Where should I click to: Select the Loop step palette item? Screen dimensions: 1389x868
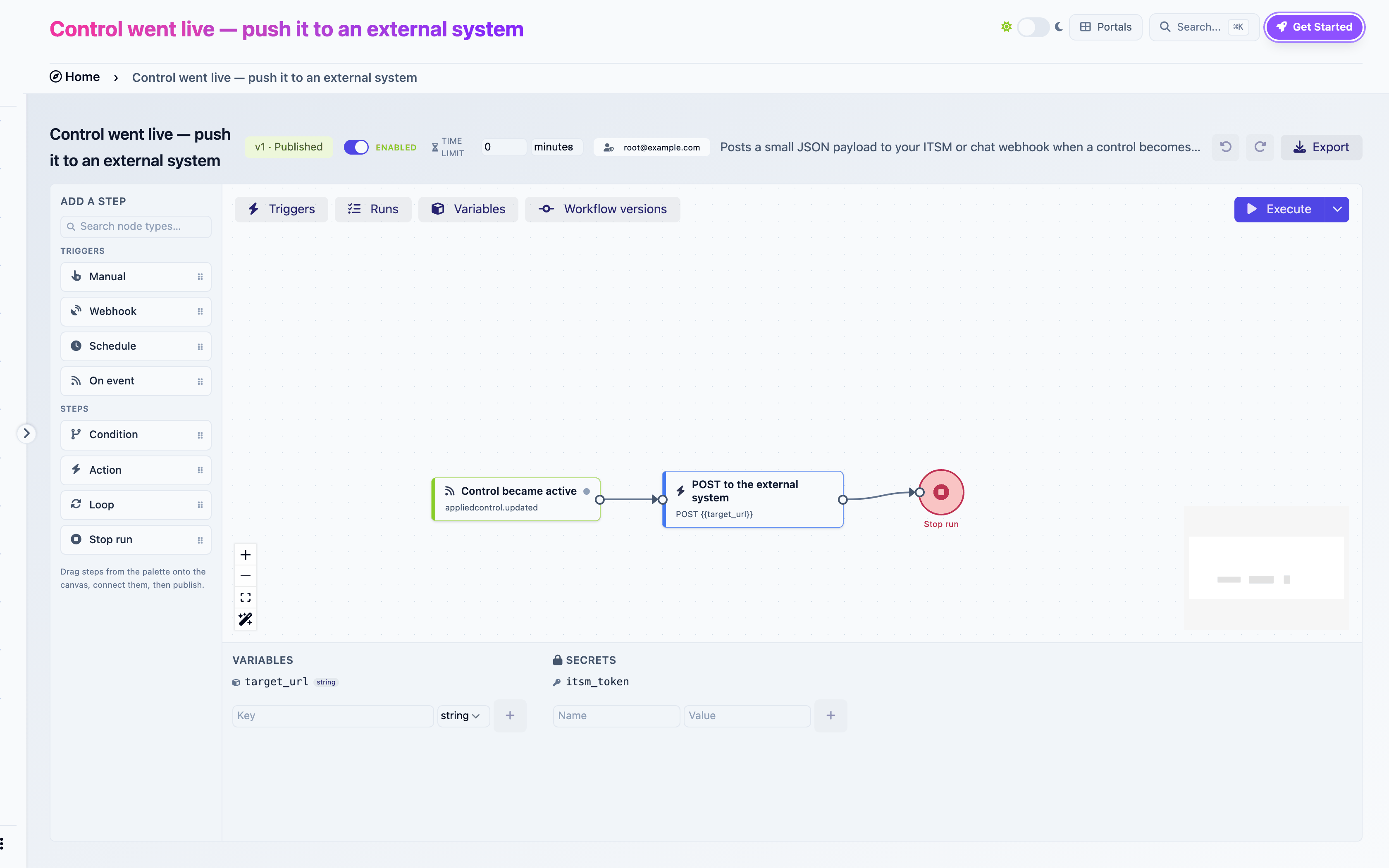pyautogui.click(x=136, y=505)
